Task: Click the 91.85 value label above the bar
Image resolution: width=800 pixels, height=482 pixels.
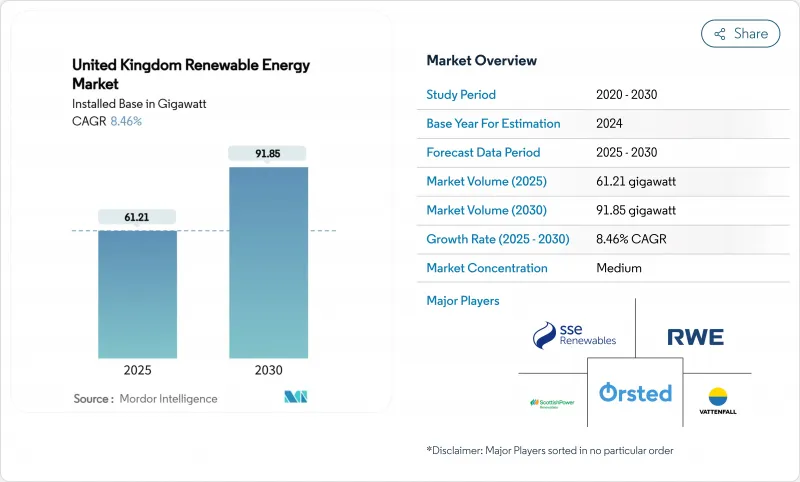Action: [x=268, y=152]
